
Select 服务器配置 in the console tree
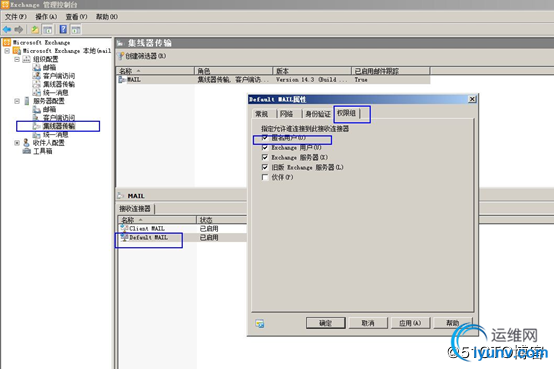(49, 101)
